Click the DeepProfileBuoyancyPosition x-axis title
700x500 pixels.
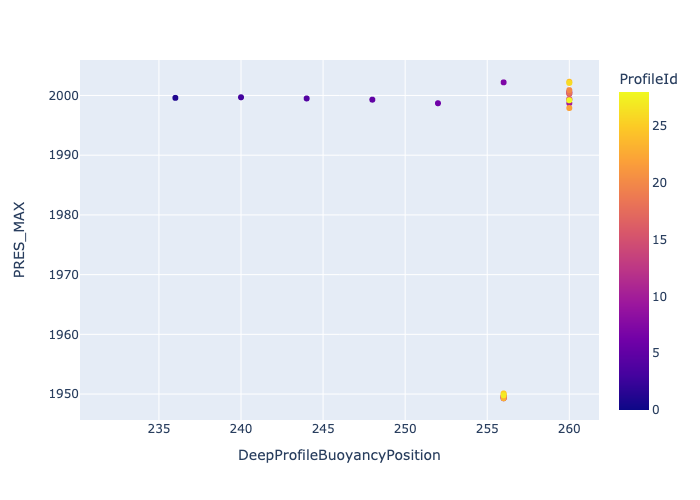(x=339, y=455)
